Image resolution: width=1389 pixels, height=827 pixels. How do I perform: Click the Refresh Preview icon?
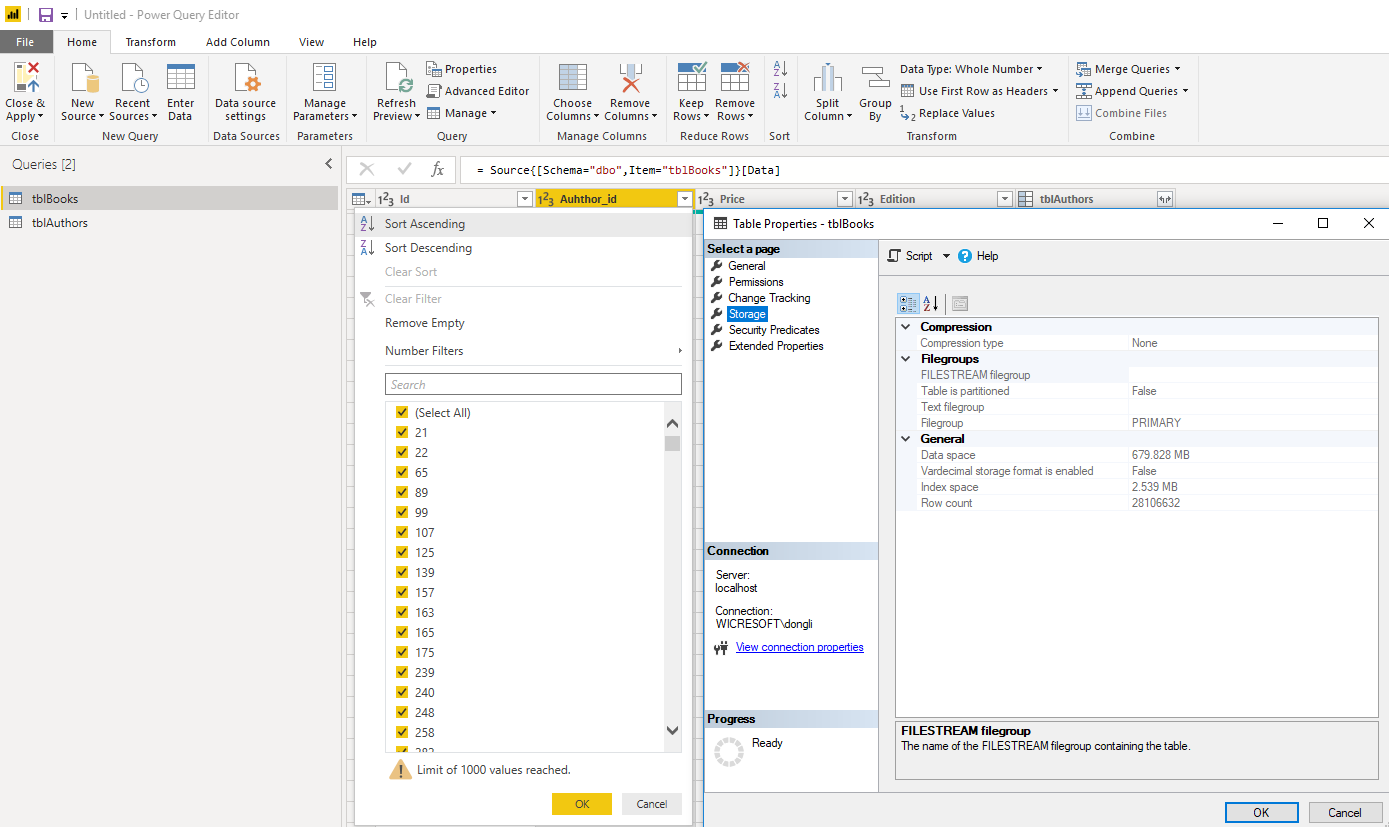(x=396, y=78)
